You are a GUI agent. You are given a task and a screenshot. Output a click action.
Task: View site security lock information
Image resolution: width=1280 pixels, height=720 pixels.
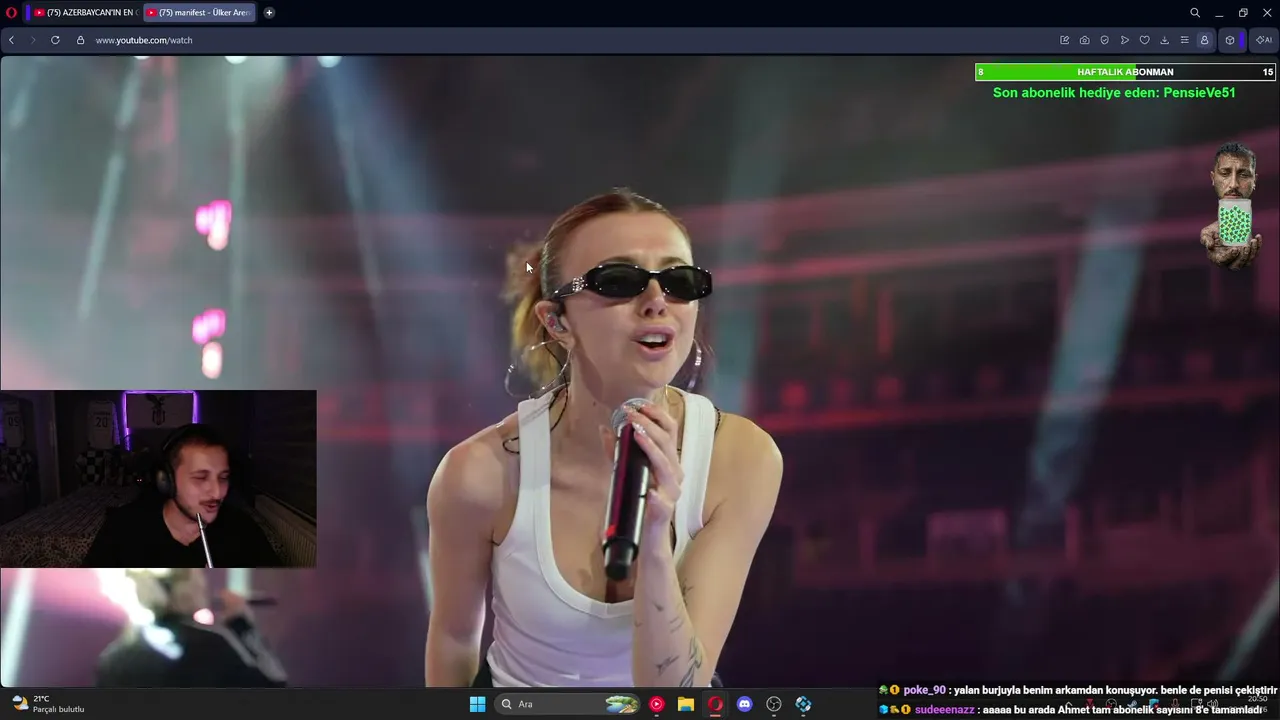click(81, 40)
